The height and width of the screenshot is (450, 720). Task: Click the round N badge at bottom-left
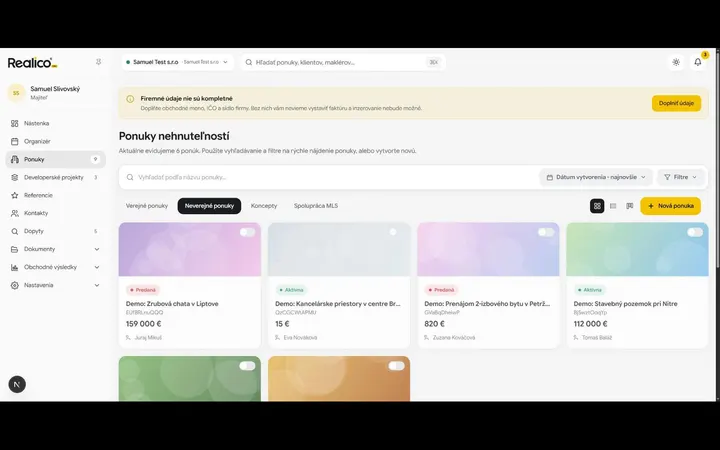pos(17,384)
